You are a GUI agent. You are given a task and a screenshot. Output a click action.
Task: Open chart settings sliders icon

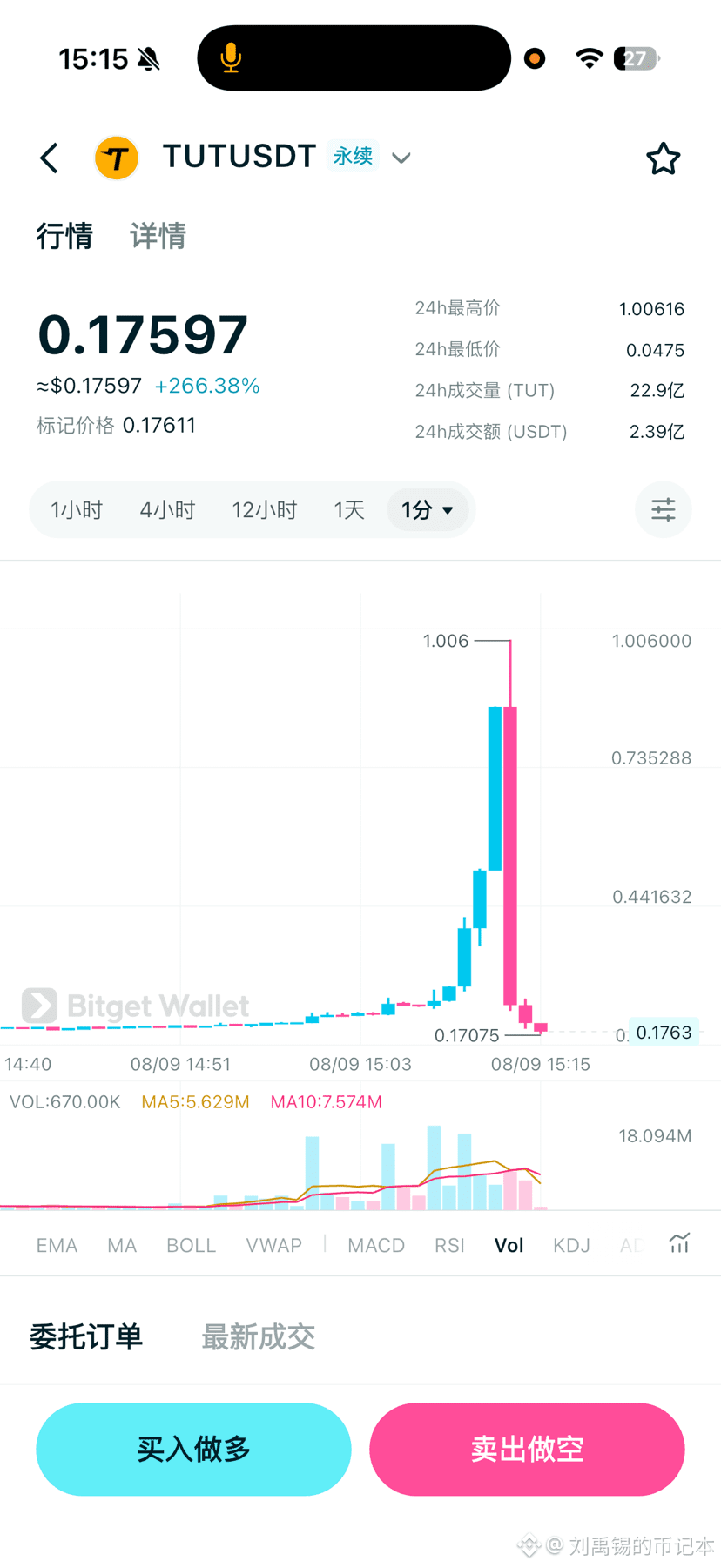click(664, 509)
